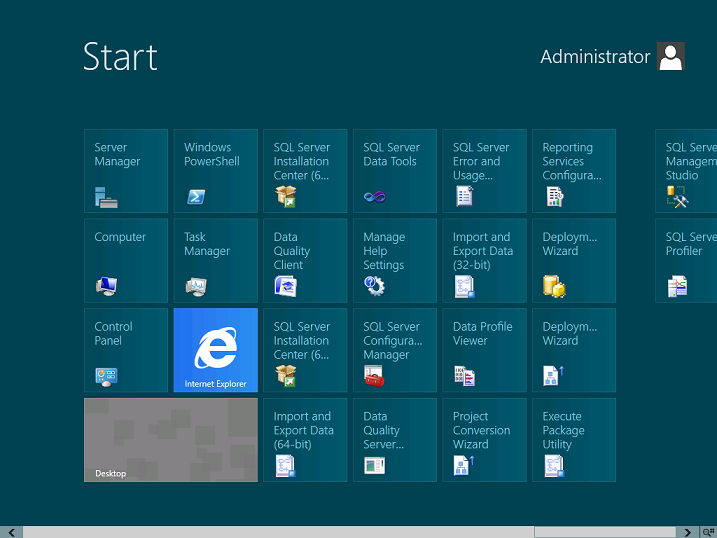Click the Administrator user avatar picture

(671, 56)
